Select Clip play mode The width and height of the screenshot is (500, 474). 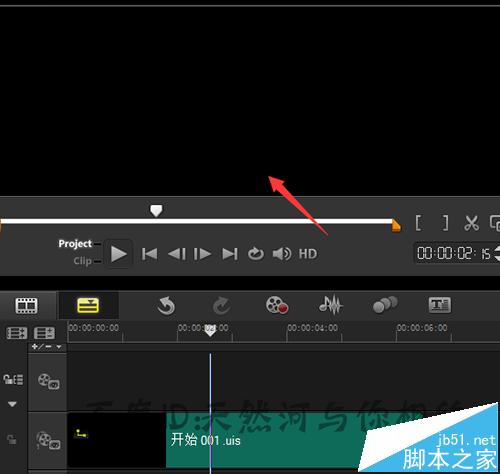click(x=82, y=261)
